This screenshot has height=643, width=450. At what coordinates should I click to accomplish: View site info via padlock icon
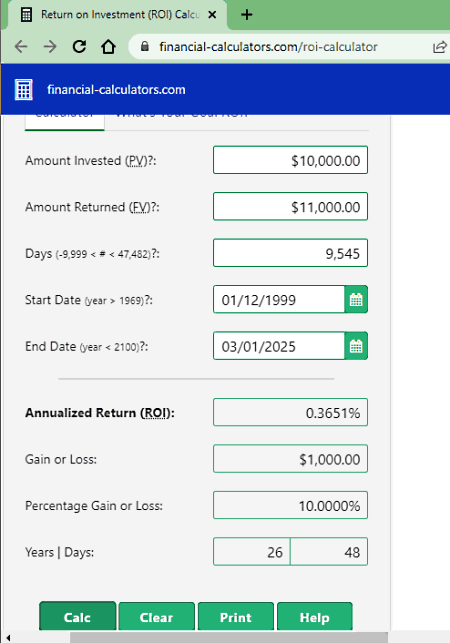[144, 46]
